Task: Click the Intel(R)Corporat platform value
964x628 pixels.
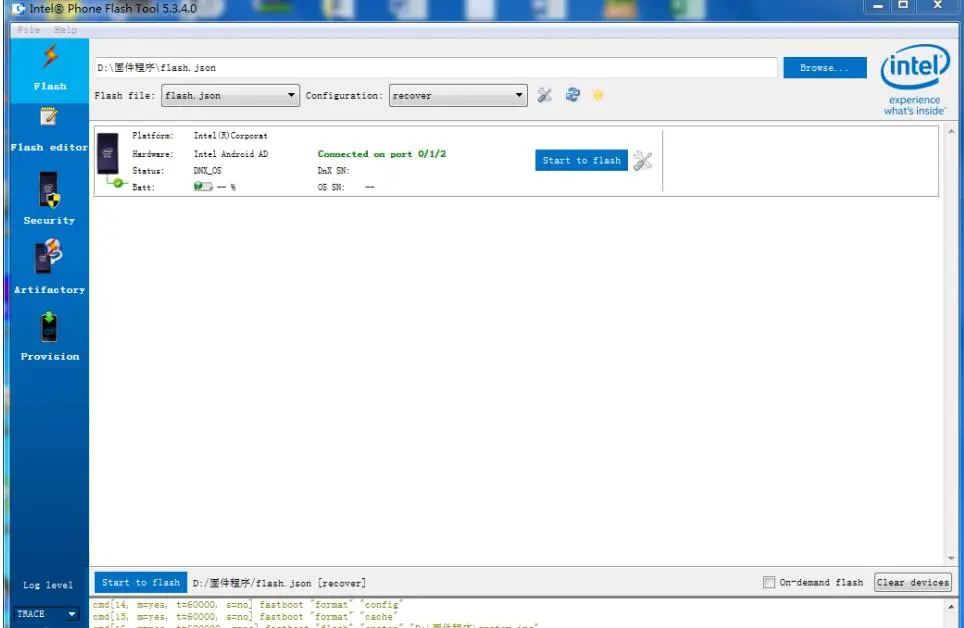Action: click(231, 135)
